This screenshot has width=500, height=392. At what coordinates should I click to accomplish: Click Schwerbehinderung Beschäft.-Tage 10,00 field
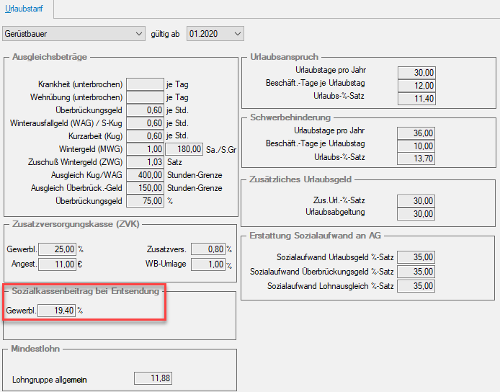tap(416, 146)
